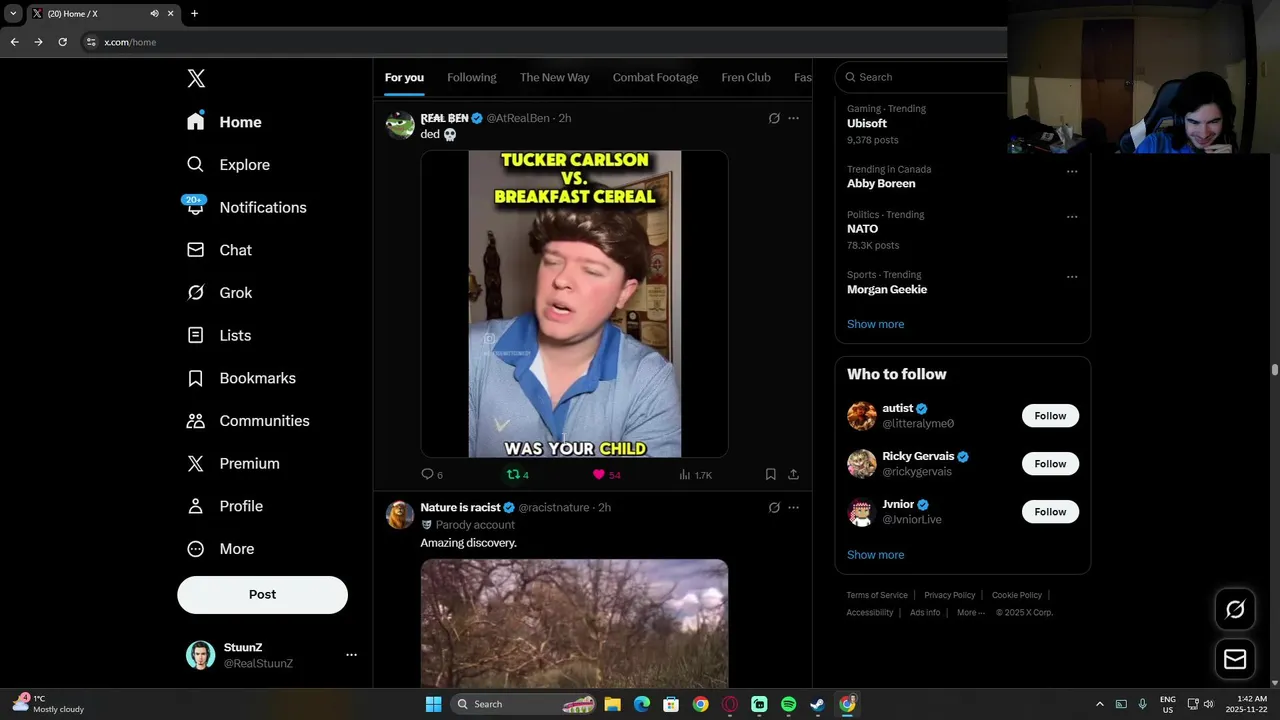This screenshot has width=1280, height=720.
Task: Switch to the For you tab
Action: pyautogui.click(x=404, y=77)
